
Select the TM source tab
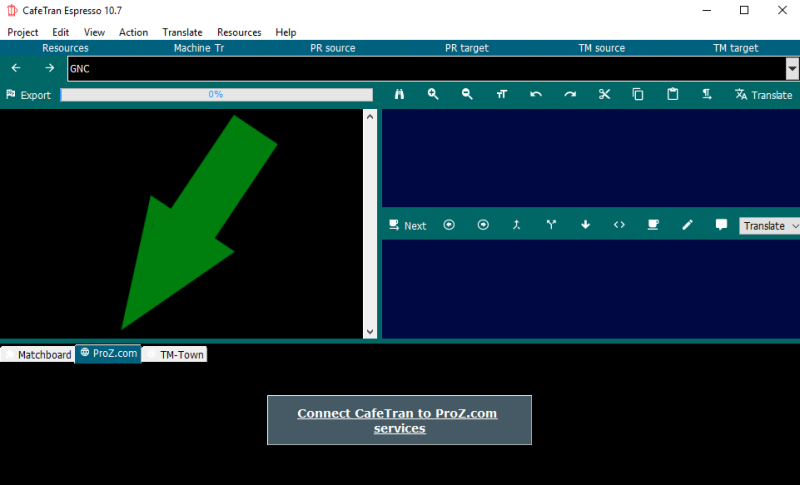pos(602,48)
